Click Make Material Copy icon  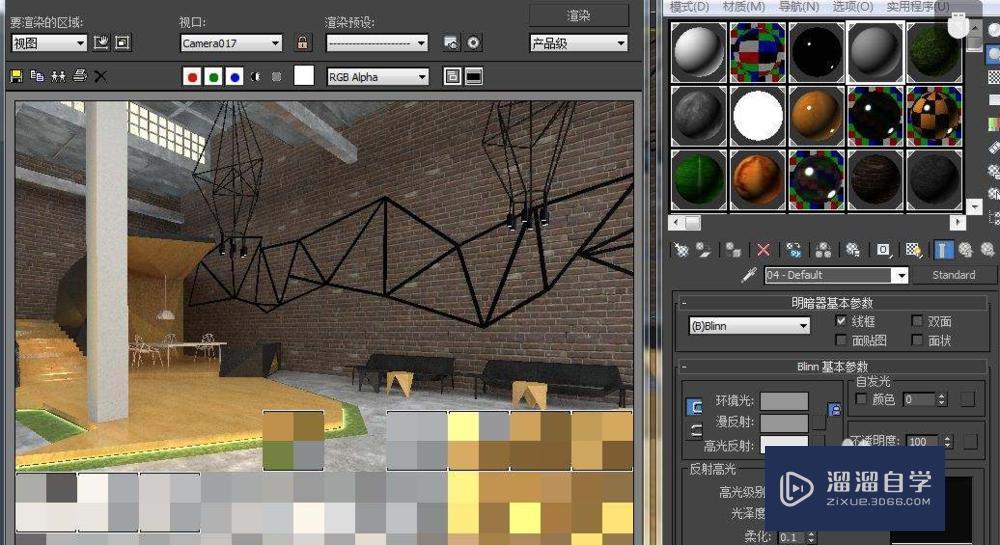tap(793, 250)
